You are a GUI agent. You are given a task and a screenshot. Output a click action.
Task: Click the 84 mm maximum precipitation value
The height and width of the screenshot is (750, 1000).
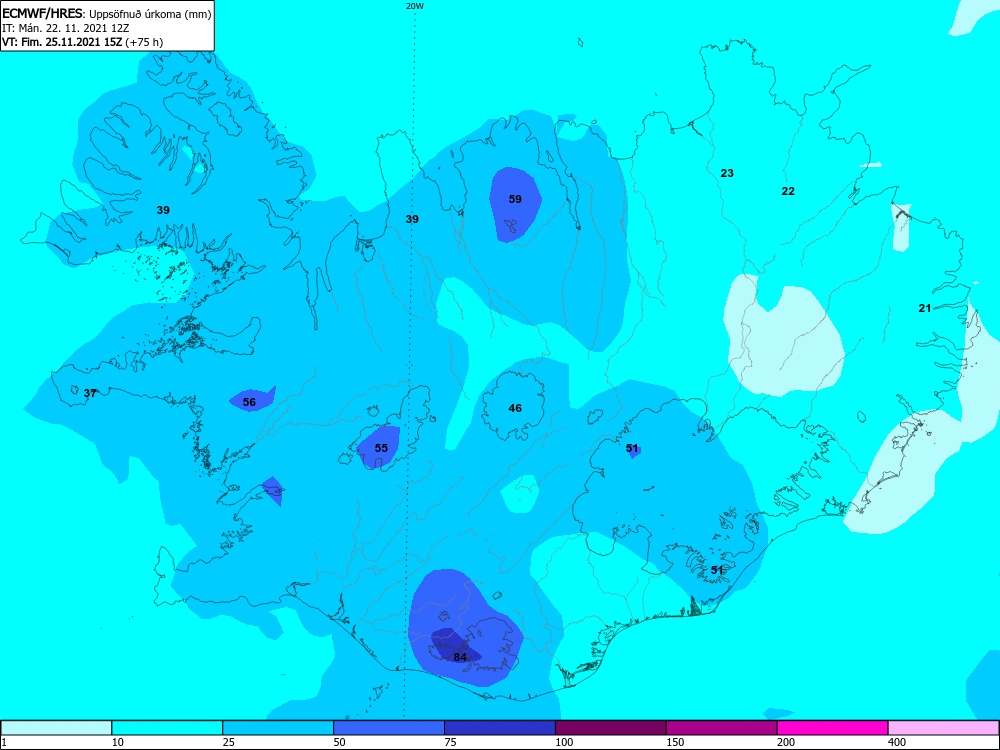click(460, 657)
